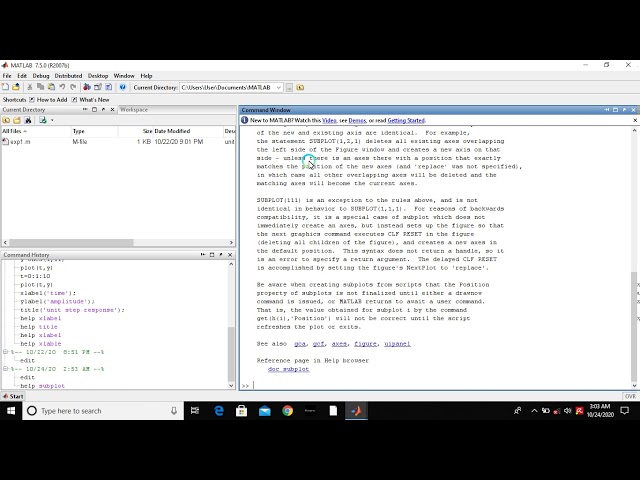Image resolution: width=640 pixels, height=480 pixels.
Task: Click the gcf help link
Action: 319,344
